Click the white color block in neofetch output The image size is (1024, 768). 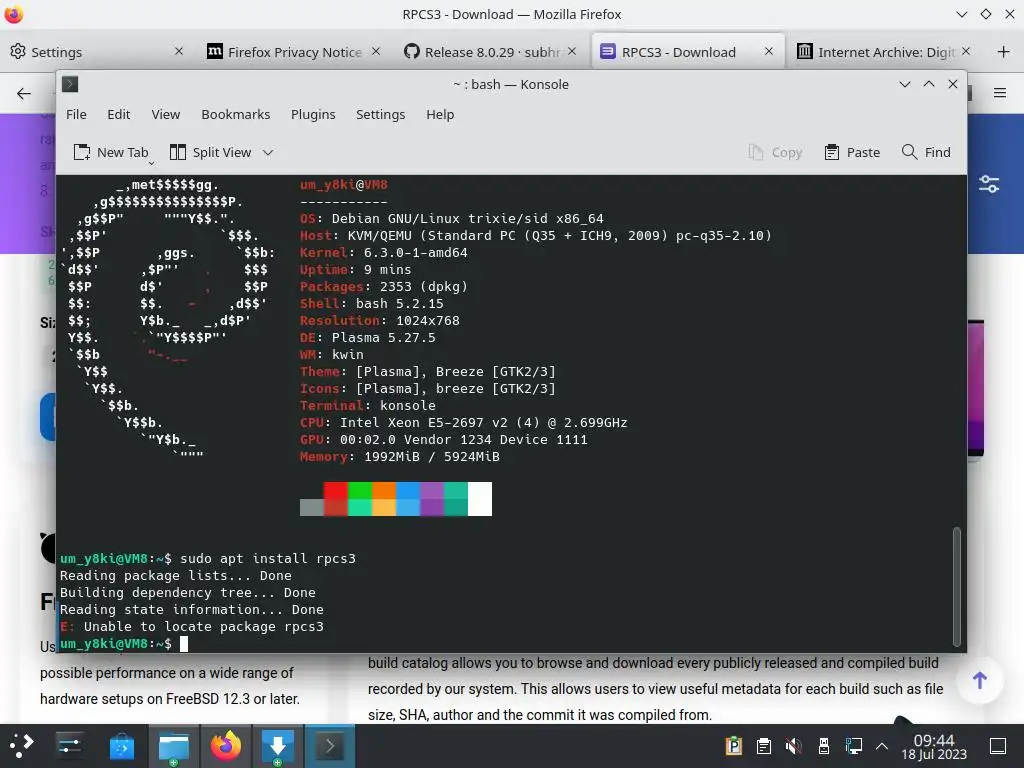tap(480, 499)
